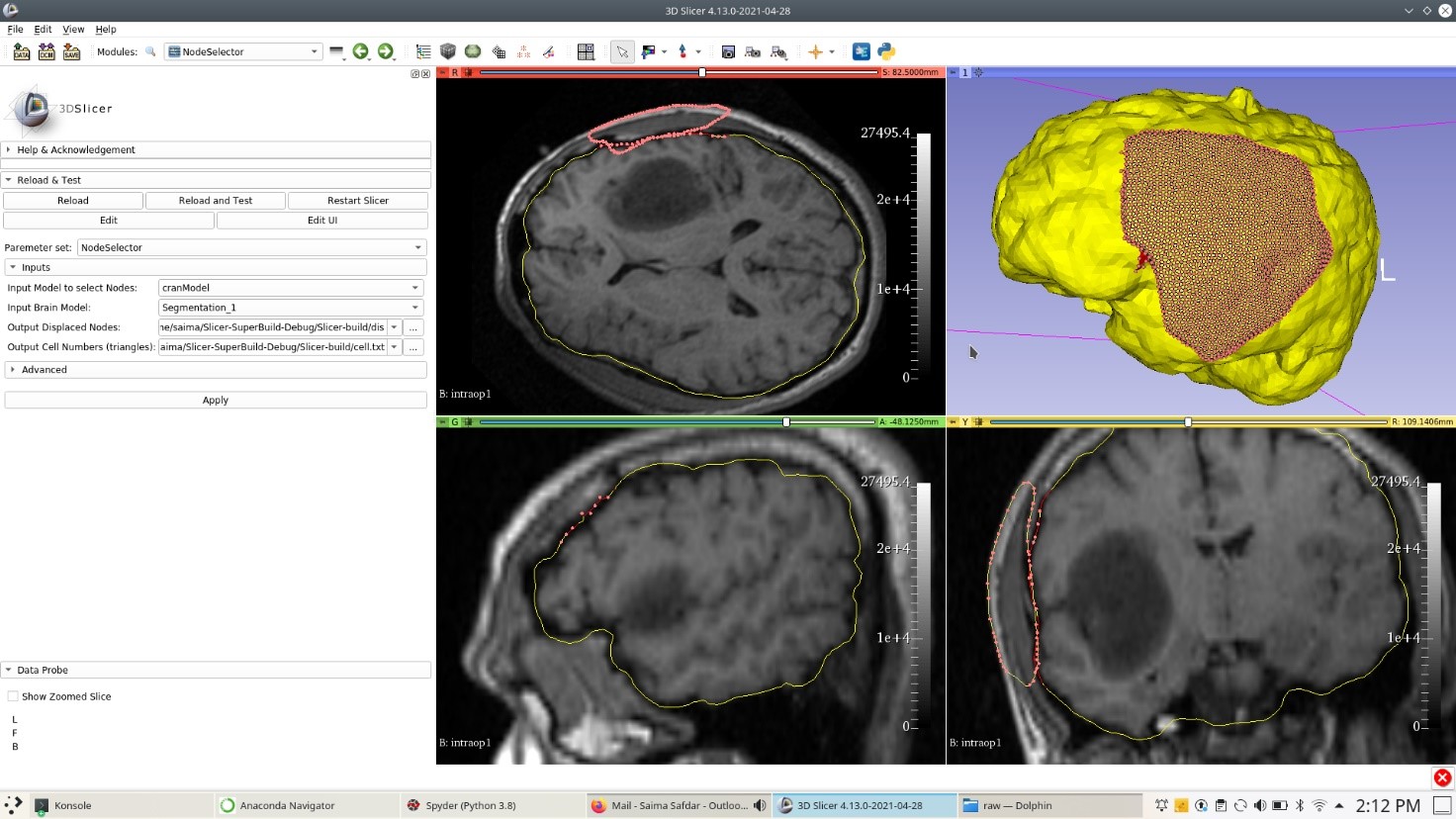Viewport: 1456px width, 819px height.
Task: Browse for Output Cell Numbers file
Action: click(413, 347)
